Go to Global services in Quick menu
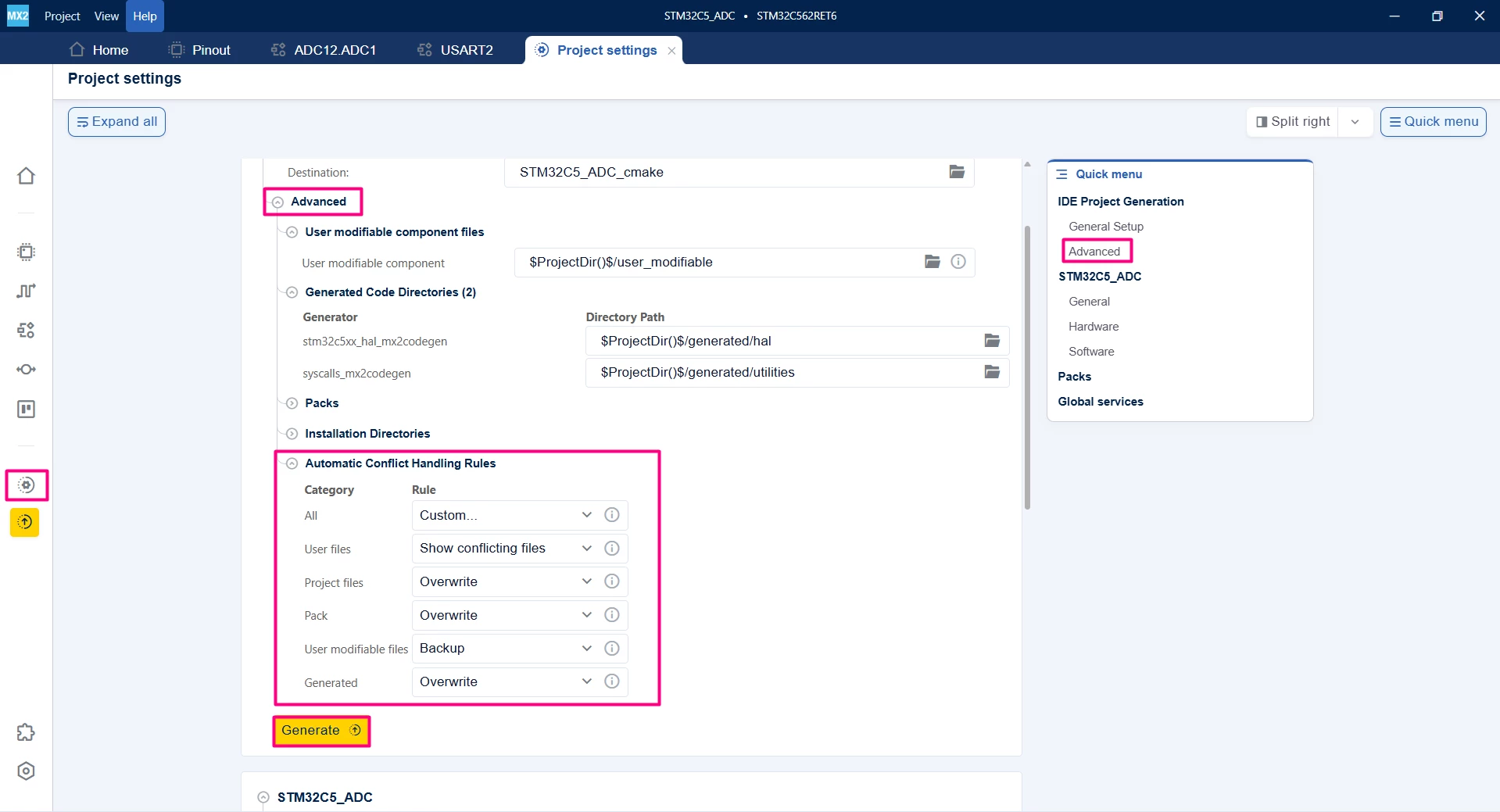Viewport: 1500px width, 812px height. tap(1101, 402)
